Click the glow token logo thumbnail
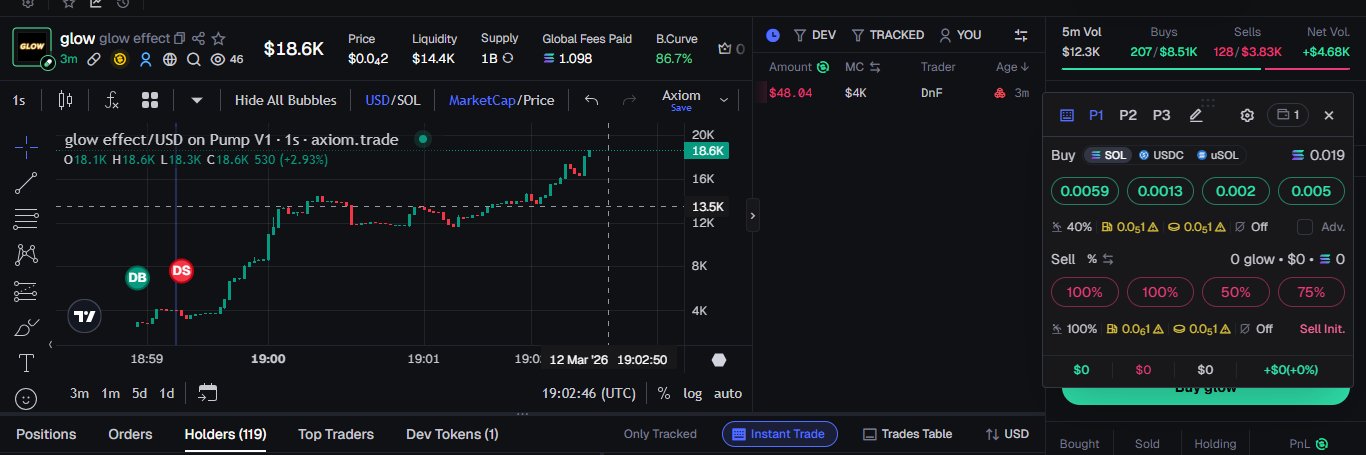Image resolution: width=1366 pixels, height=455 pixels. (x=32, y=47)
